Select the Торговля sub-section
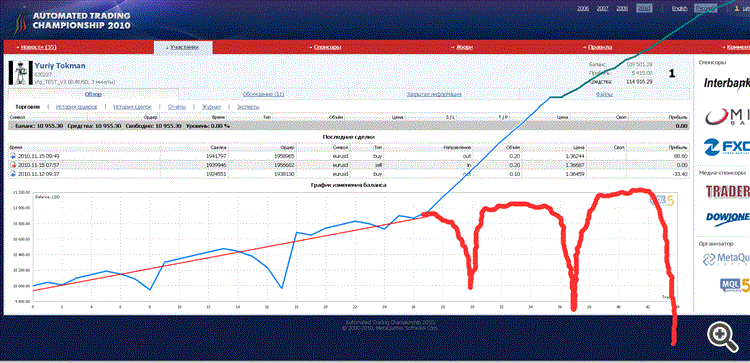The width and height of the screenshot is (750, 363). point(28,107)
